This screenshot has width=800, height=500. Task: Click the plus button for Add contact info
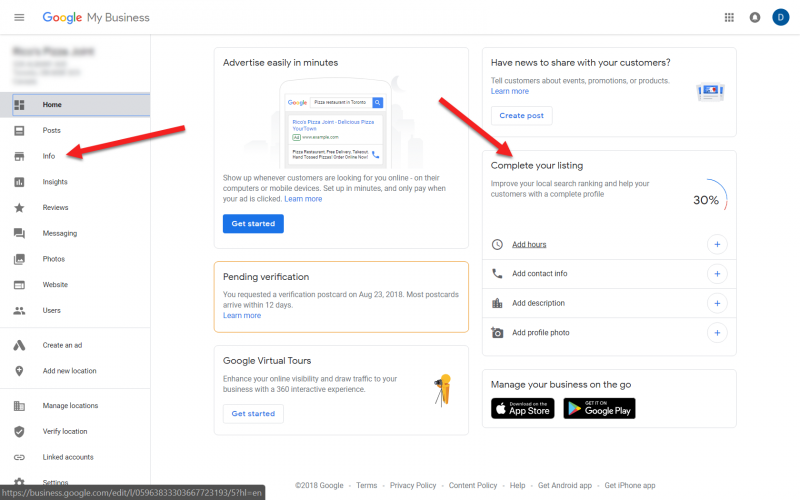pos(717,274)
